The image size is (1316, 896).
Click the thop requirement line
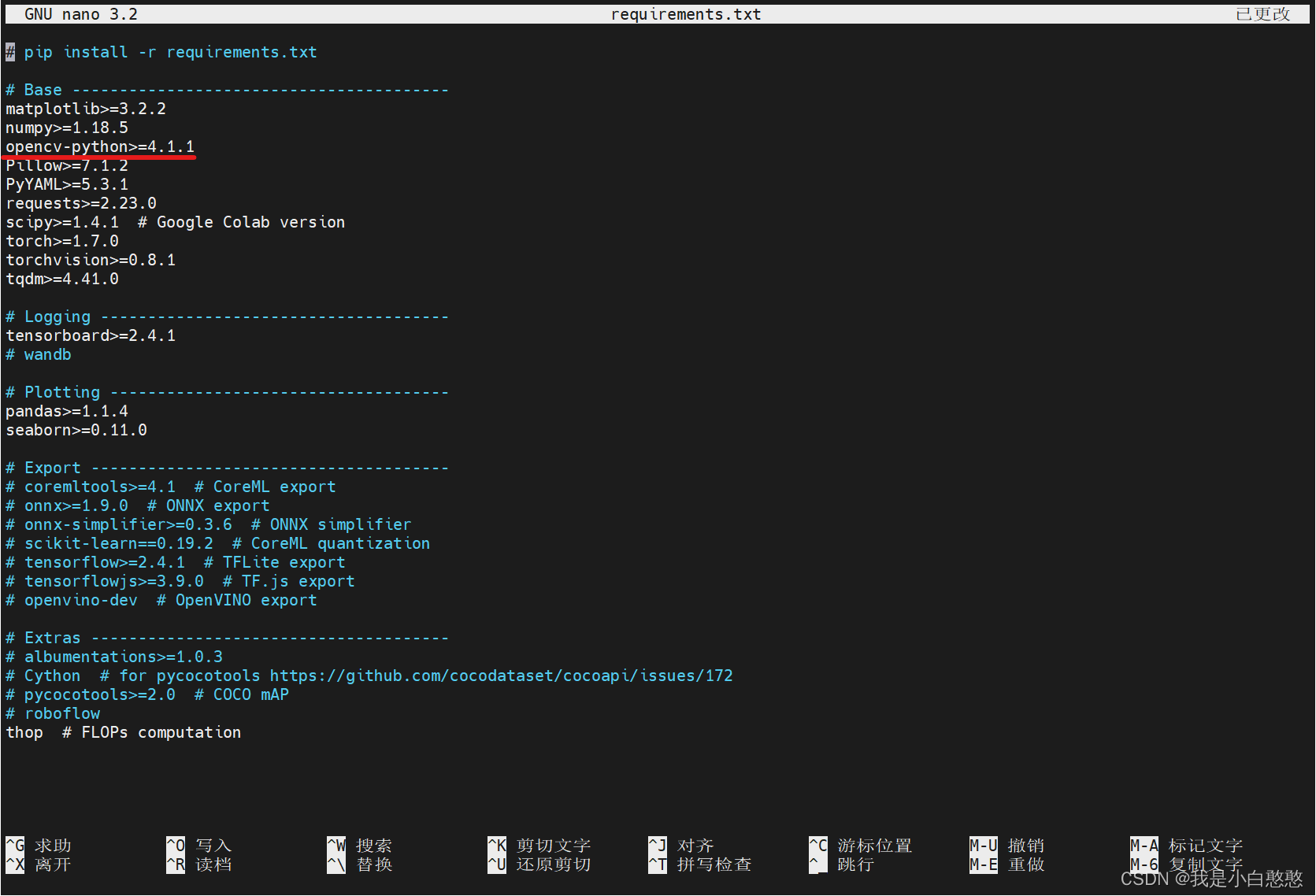[124, 732]
